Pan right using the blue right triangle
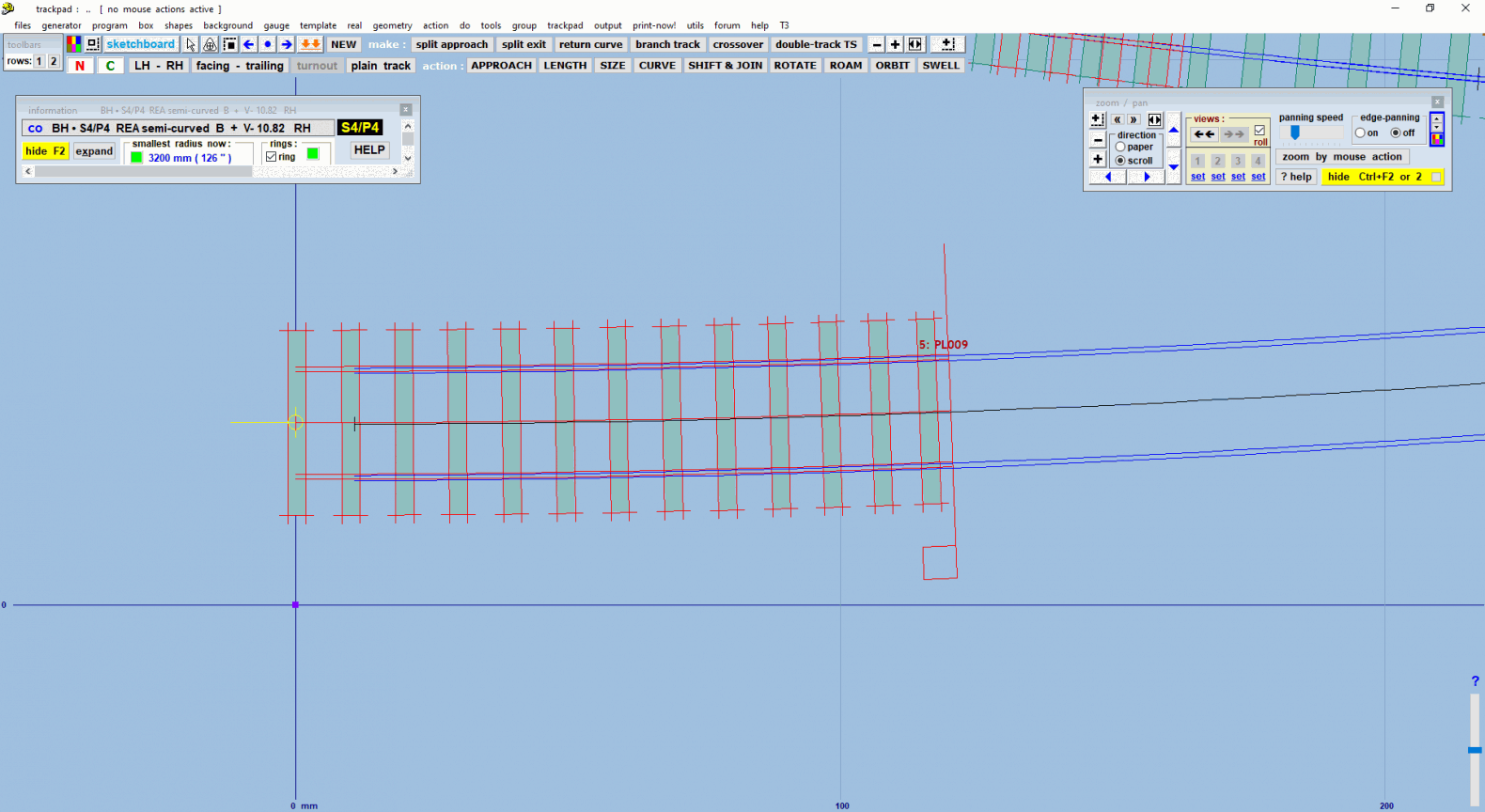Viewport: 1485px width, 812px height. [x=1147, y=177]
